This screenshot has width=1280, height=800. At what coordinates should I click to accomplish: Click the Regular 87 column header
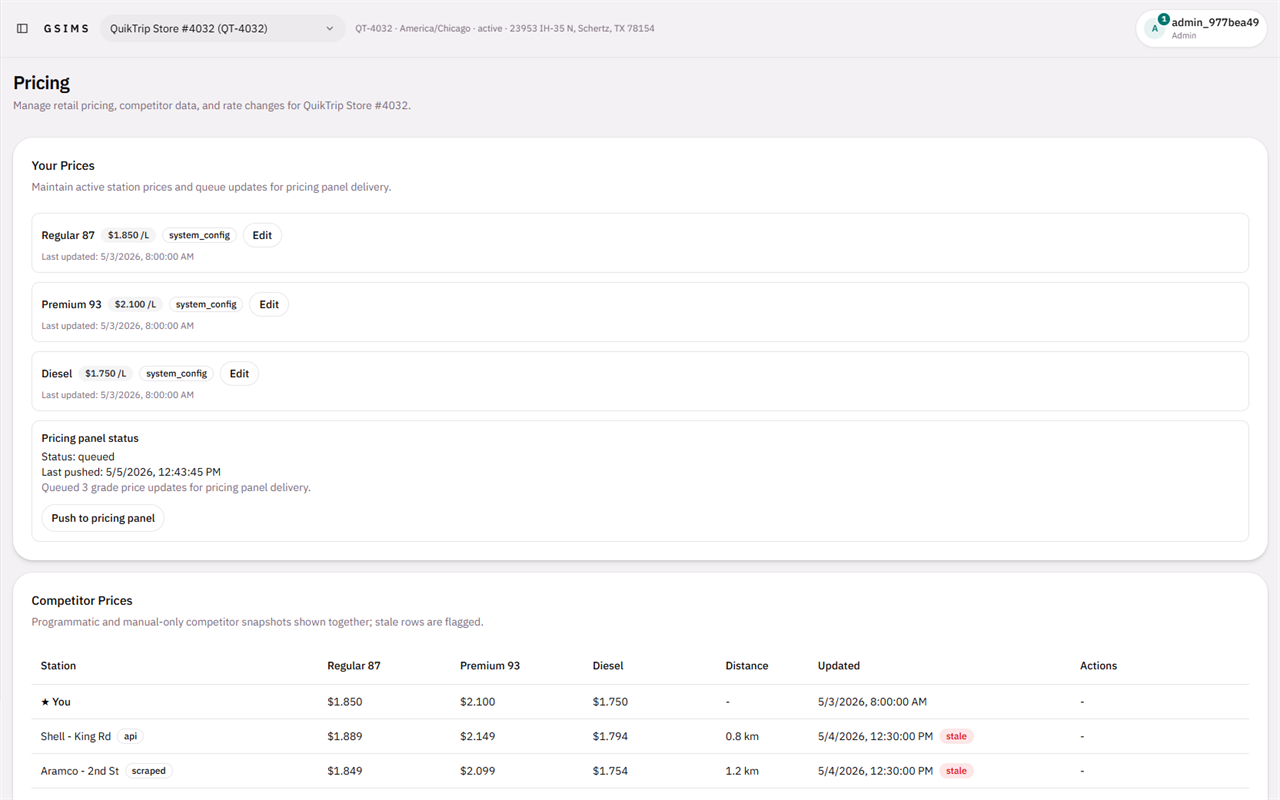(x=354, y=665)
